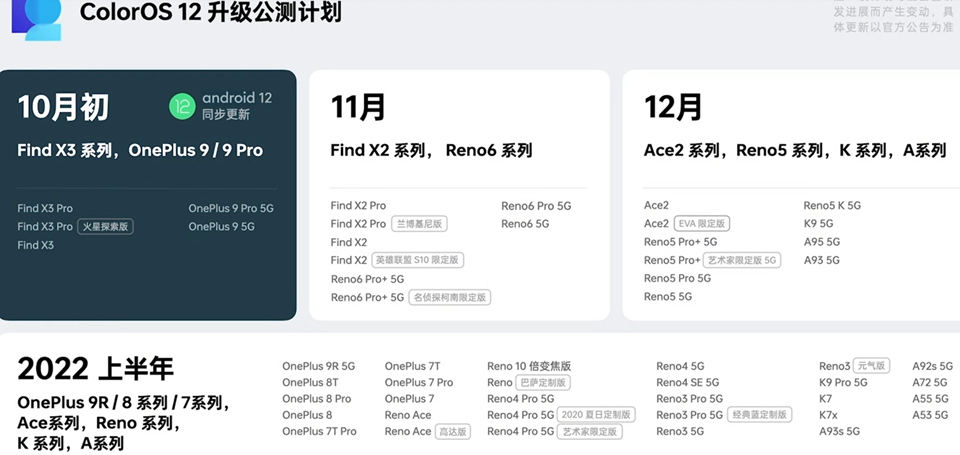Select the "11月" card heading
This screenshot has height=455, width=960.
(358, 107)
